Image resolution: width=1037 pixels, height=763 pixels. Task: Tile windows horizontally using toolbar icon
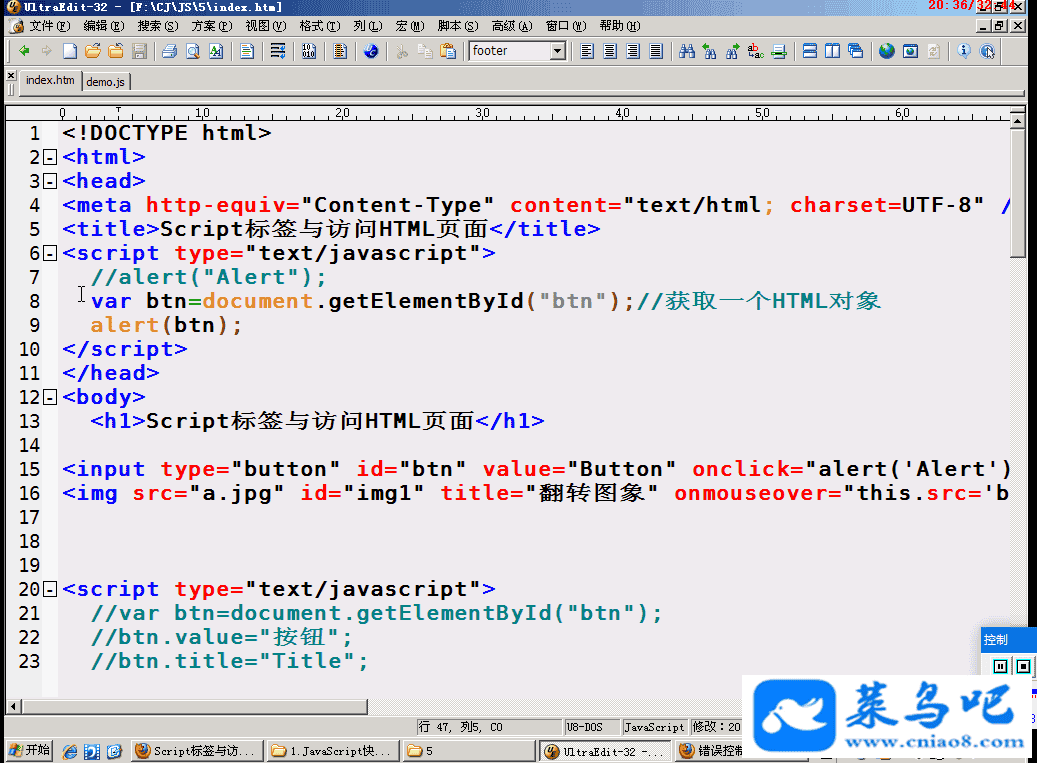point(810,51)
